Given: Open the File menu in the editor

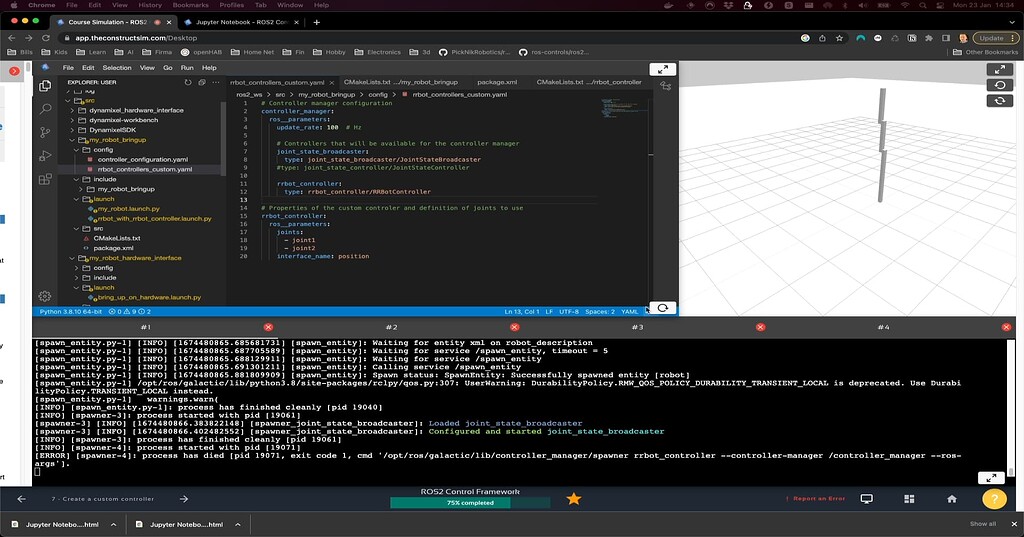Looking at the screenshot, I should click(x=68, y=67).
